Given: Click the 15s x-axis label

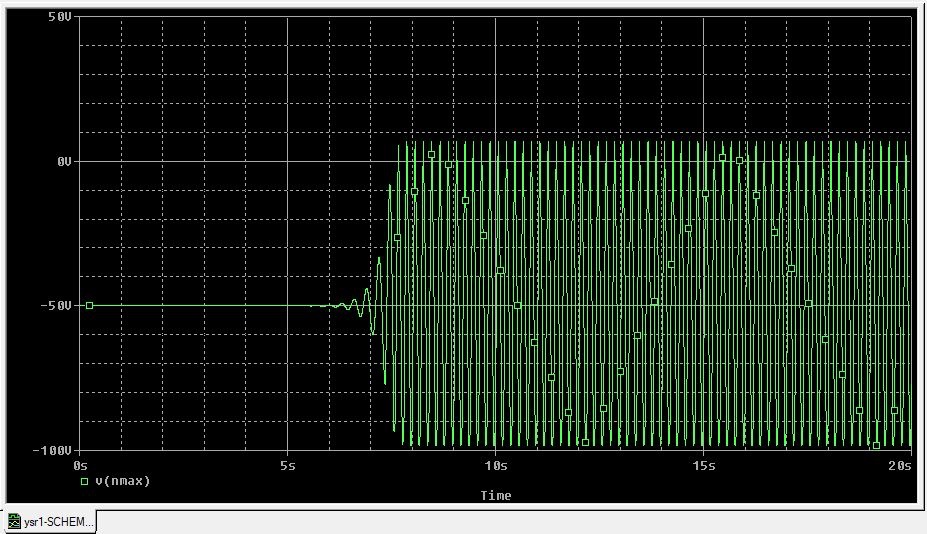Looking at the screenshot, I should (x=702, y=466).
